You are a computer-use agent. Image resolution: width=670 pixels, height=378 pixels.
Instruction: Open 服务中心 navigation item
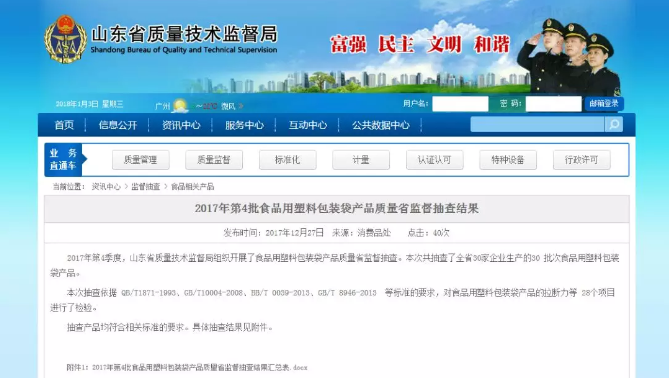point(244,125)
